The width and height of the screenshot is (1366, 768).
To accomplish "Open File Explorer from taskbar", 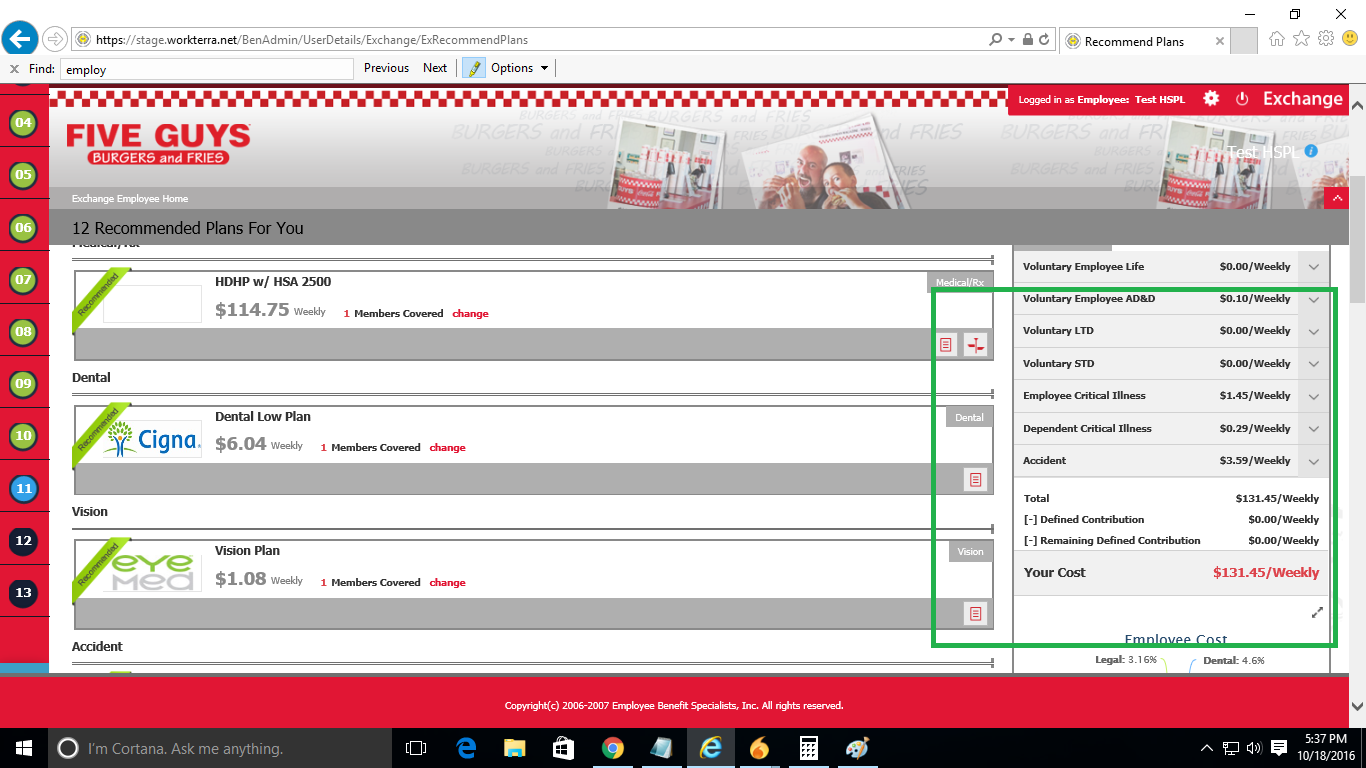I will click(x=515, y=748).
